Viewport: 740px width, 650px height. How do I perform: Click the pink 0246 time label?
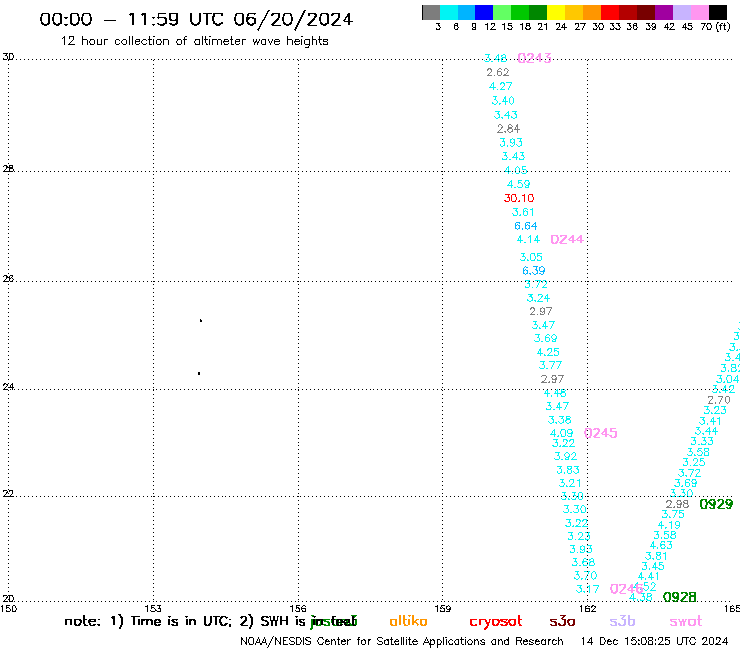(x=626, y=589)
